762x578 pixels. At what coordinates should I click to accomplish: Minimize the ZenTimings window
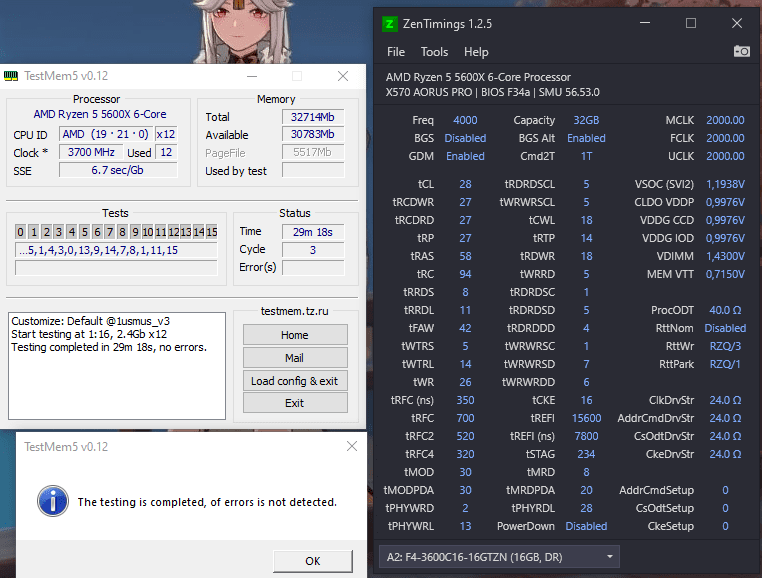pyautogui.click(x=645, y=23)
